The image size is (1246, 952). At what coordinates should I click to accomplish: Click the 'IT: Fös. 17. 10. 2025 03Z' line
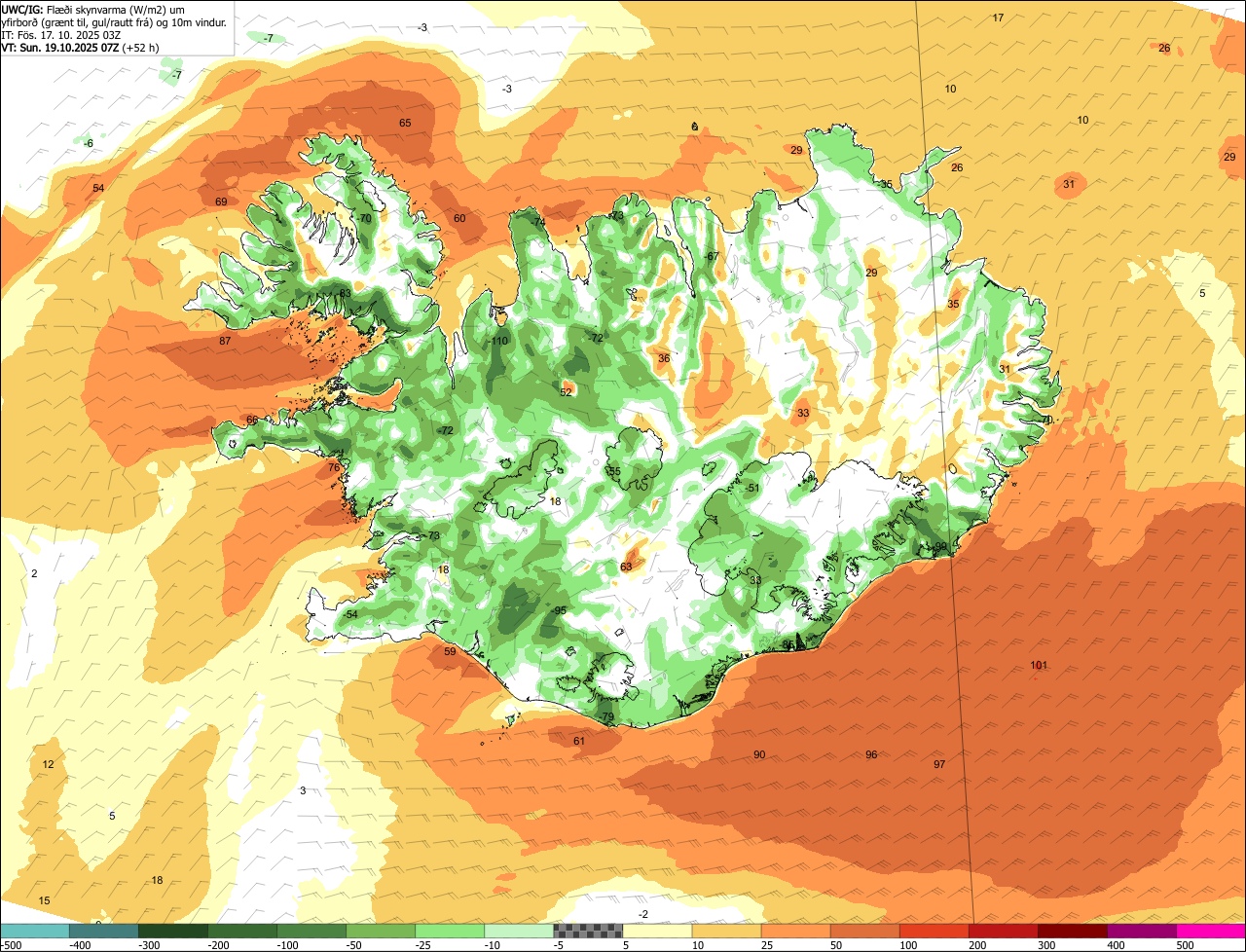[x=60, y=34]
